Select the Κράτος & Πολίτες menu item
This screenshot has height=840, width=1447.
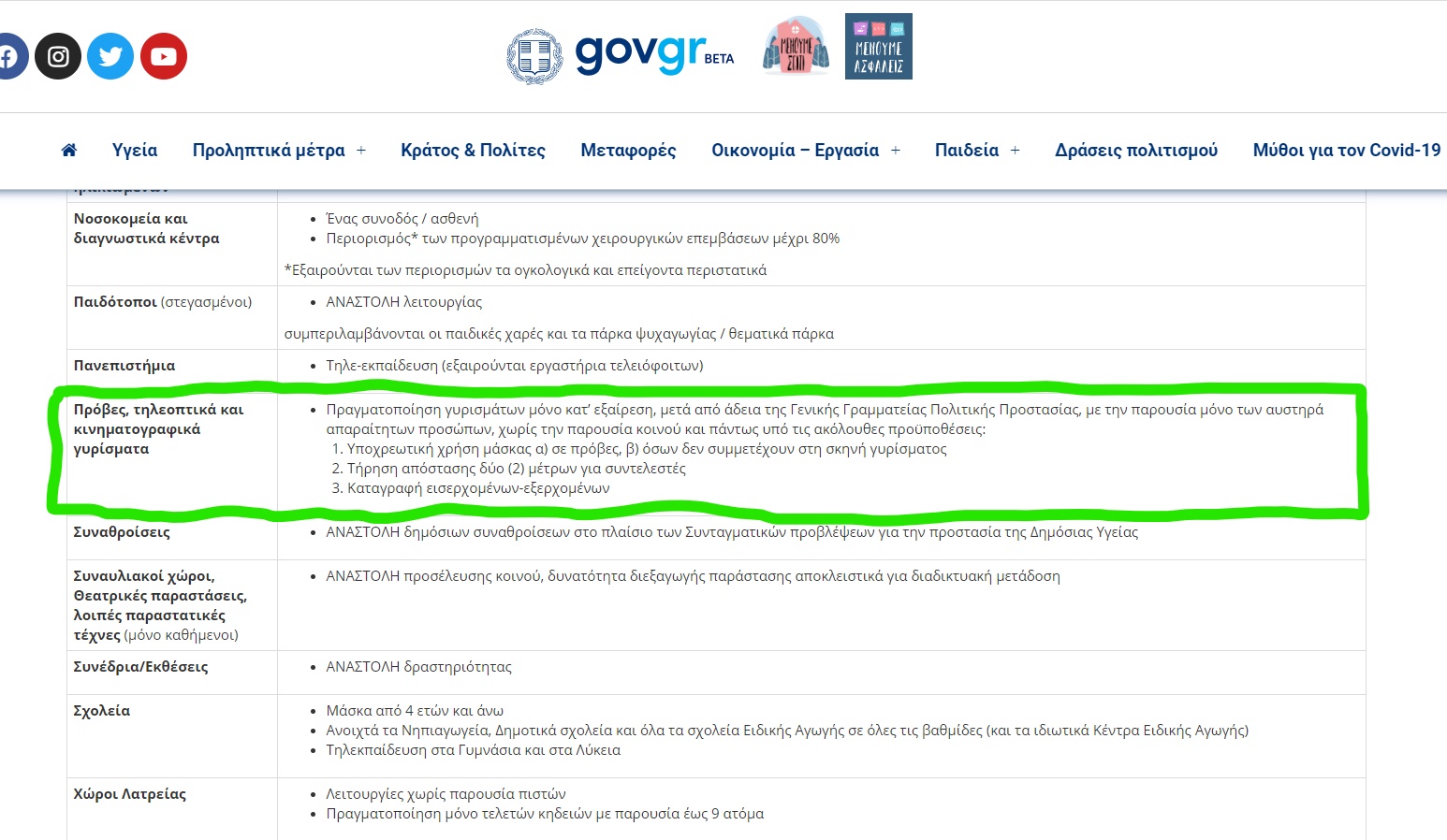point(473,151)
